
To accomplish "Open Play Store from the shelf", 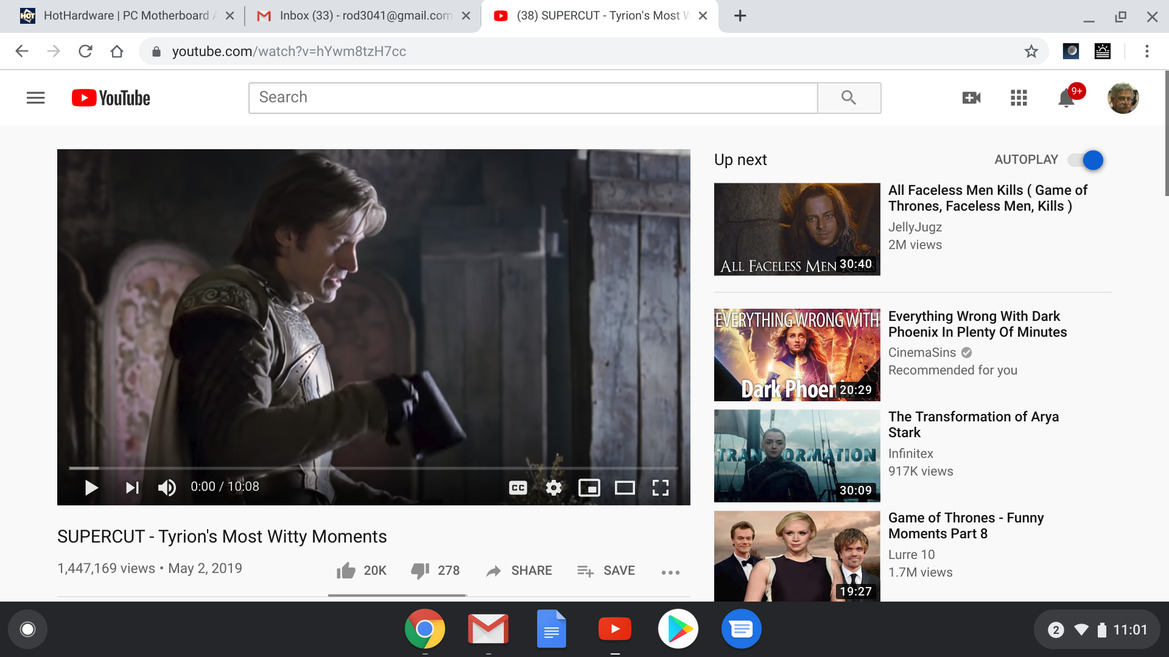I will point(678,629).
